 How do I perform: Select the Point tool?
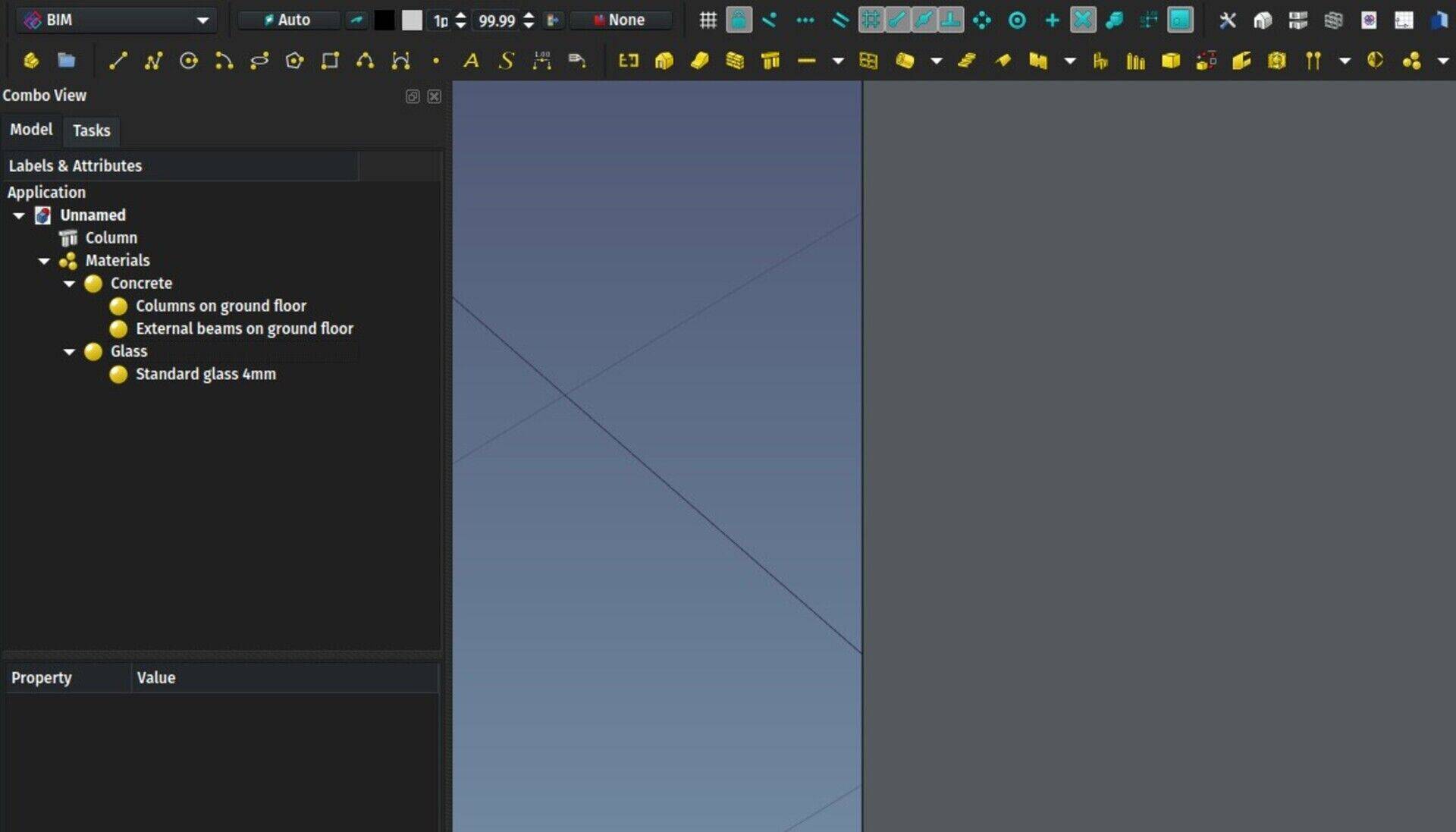coord(436,61)
